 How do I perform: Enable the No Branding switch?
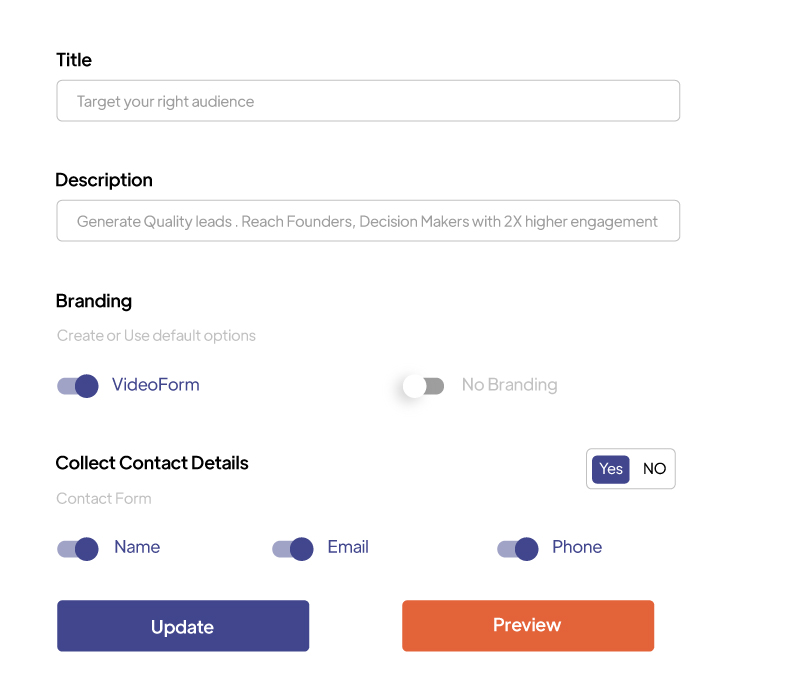coord(423,386)
